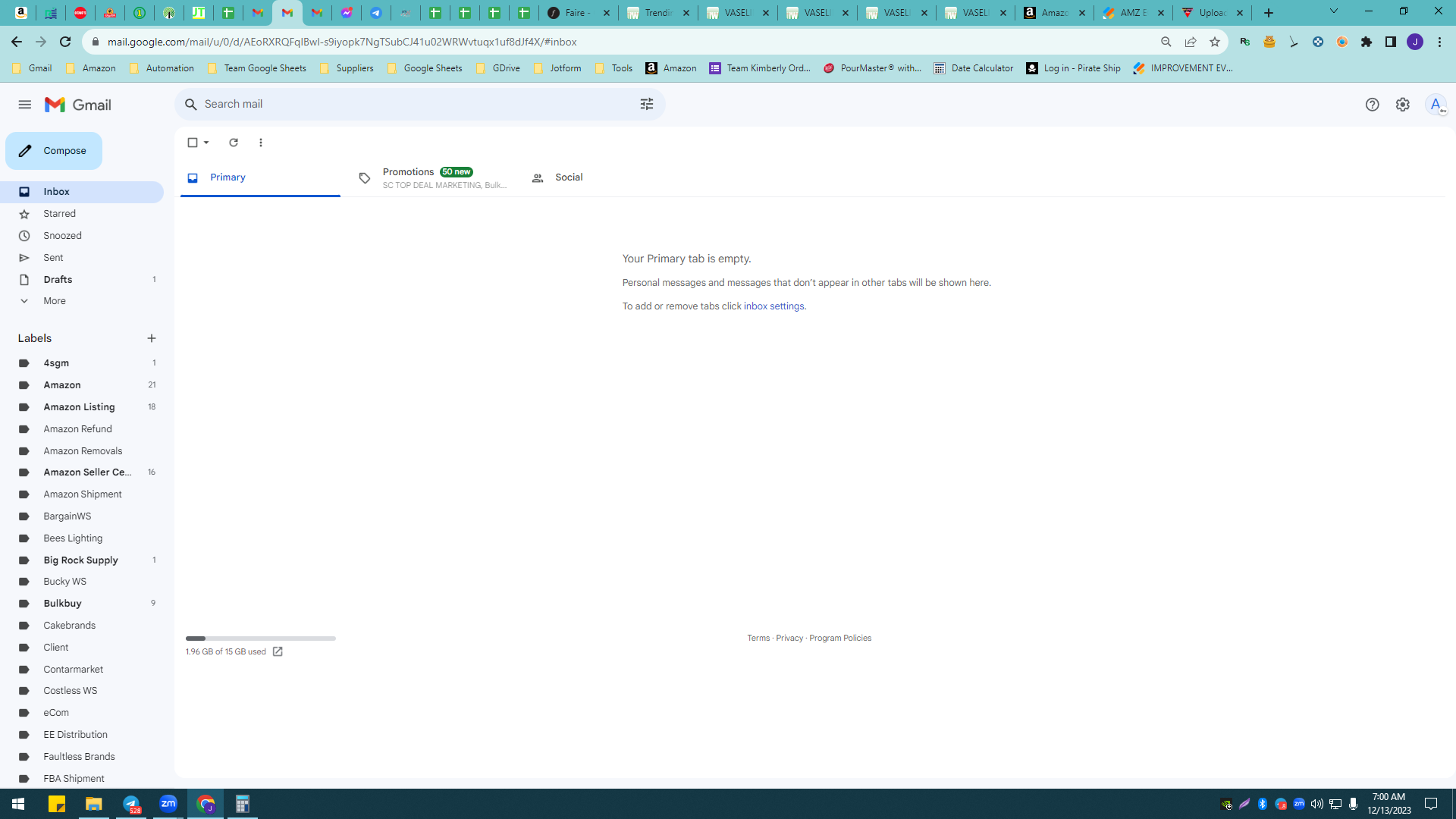Viewport: 1456px width, 819px height.
Task: Open a new browser tab
Action: click(1269, 13)
